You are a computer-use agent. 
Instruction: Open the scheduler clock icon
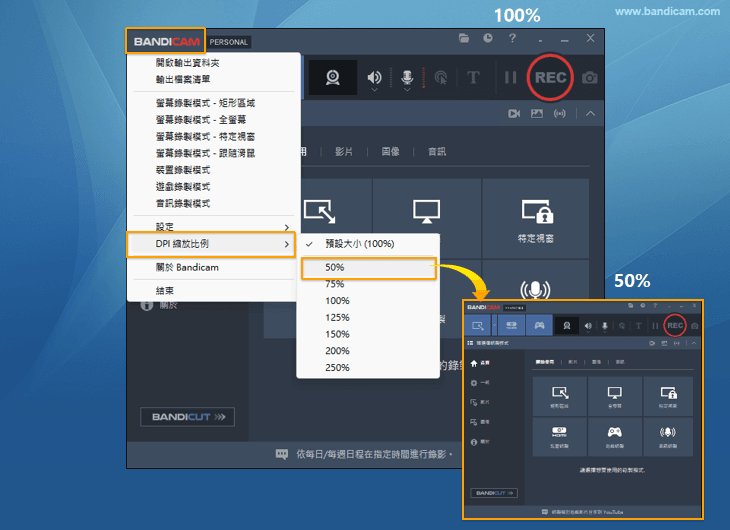click(x=487, y=39)
